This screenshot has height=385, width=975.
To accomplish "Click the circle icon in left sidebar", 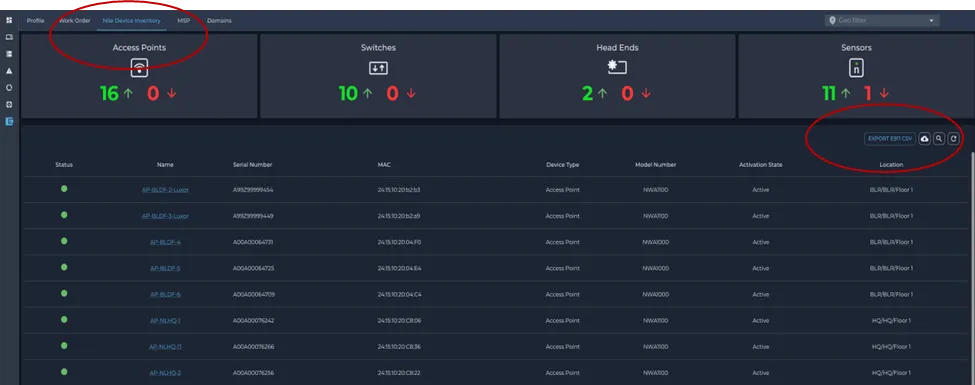I will pos(9,88).
